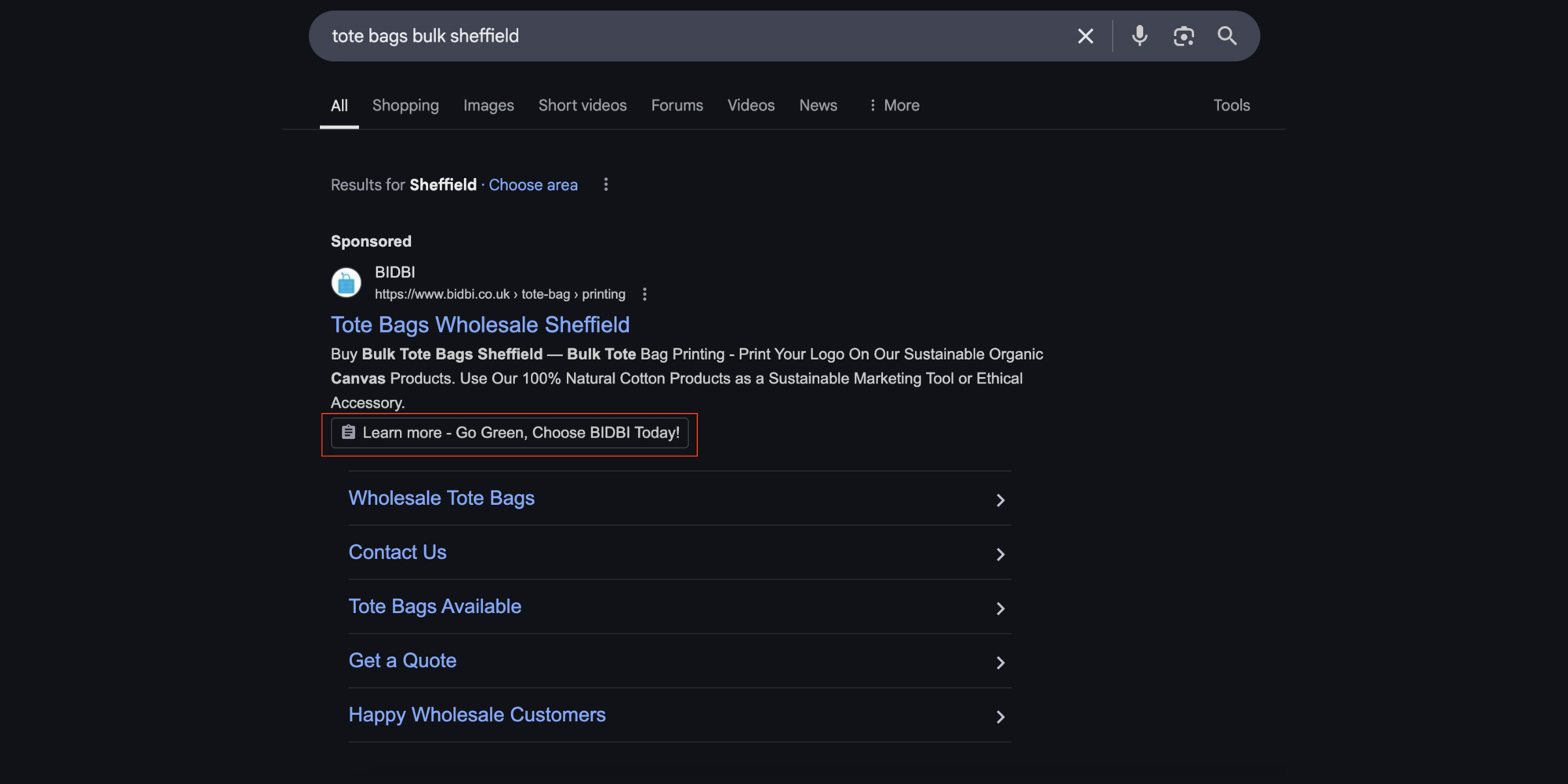1568x784 pixels.
Task: Open the Happy Wholesale Customers sitelink
Action: [x=477, y=714]
